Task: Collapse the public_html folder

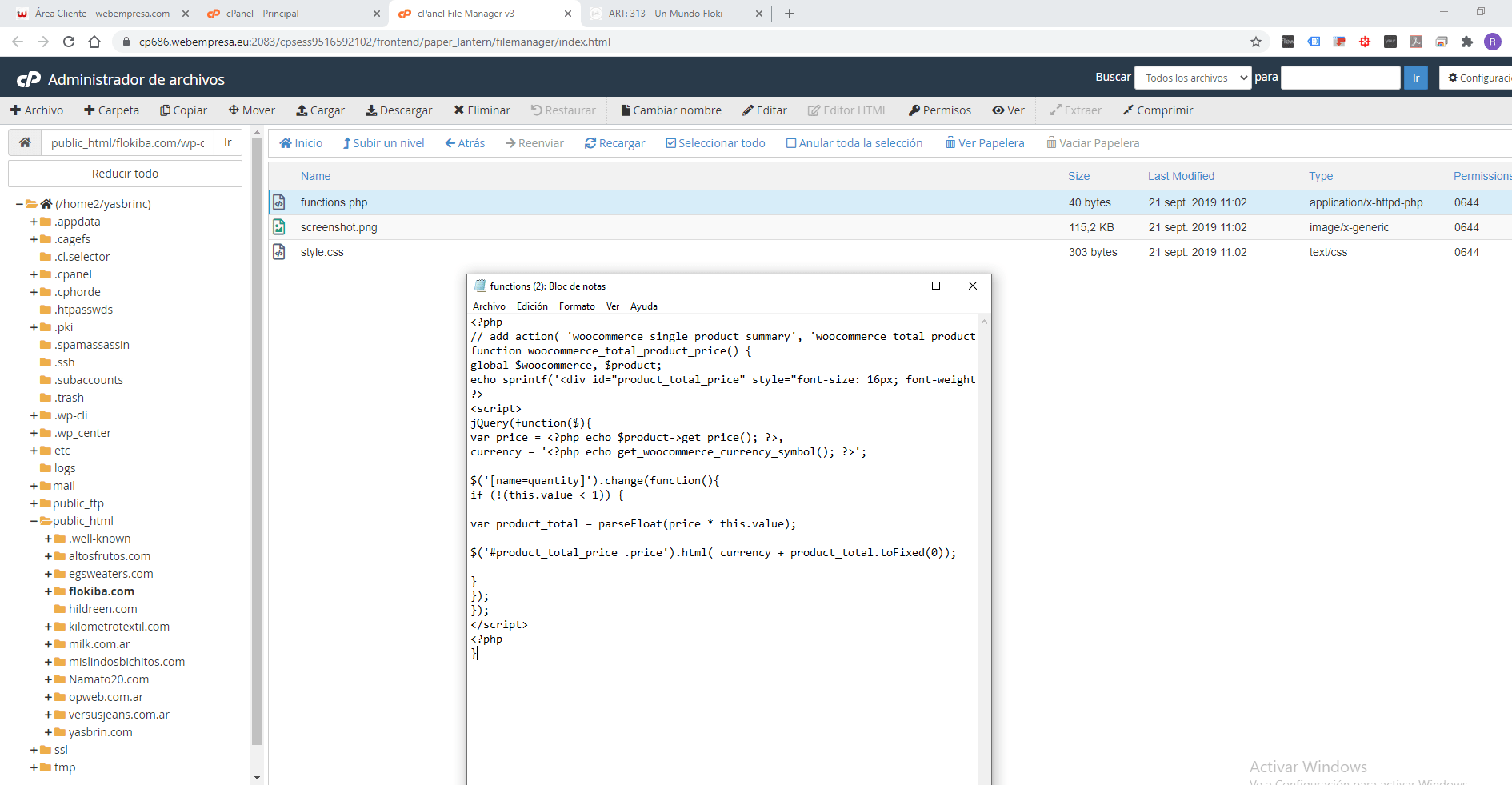Action: coord(34,521)
